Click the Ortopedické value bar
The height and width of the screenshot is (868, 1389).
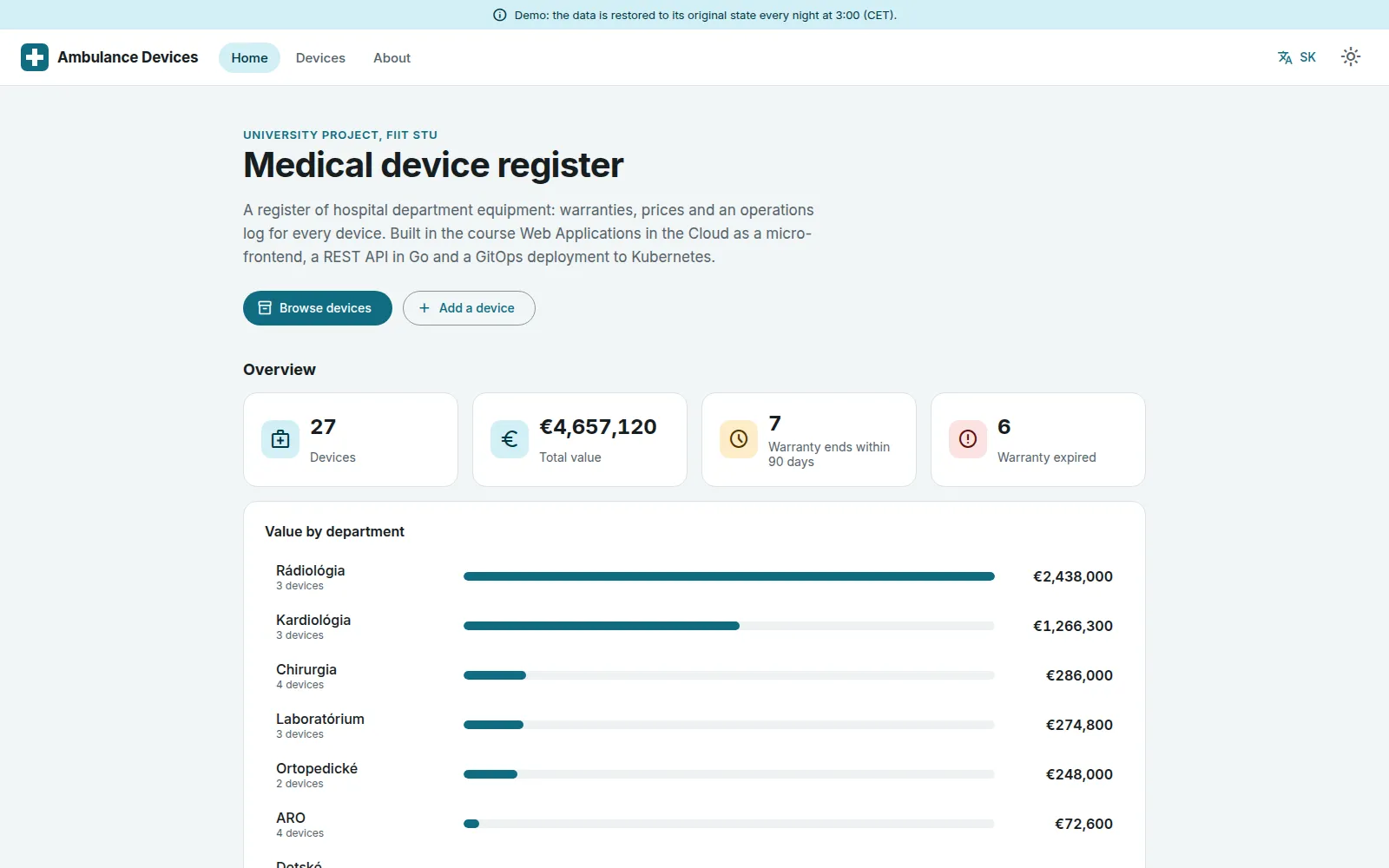729,774
